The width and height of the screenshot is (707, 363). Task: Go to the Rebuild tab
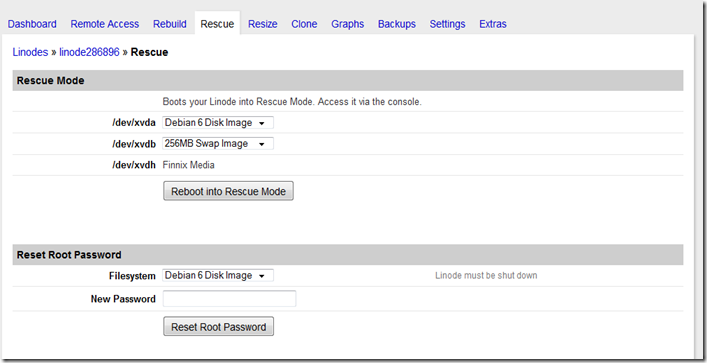pyautogui.click(x=170, y=24)
